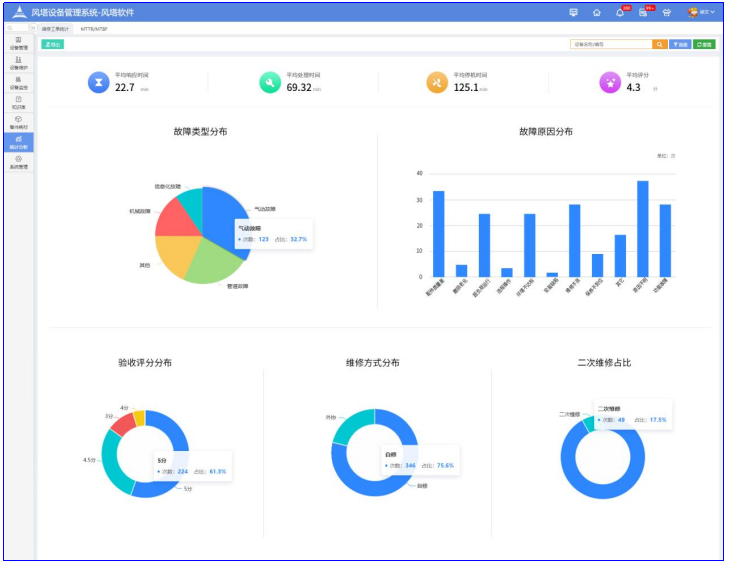
Task: Click the blue 筛选 filter button
Action: tap(680, 45)
